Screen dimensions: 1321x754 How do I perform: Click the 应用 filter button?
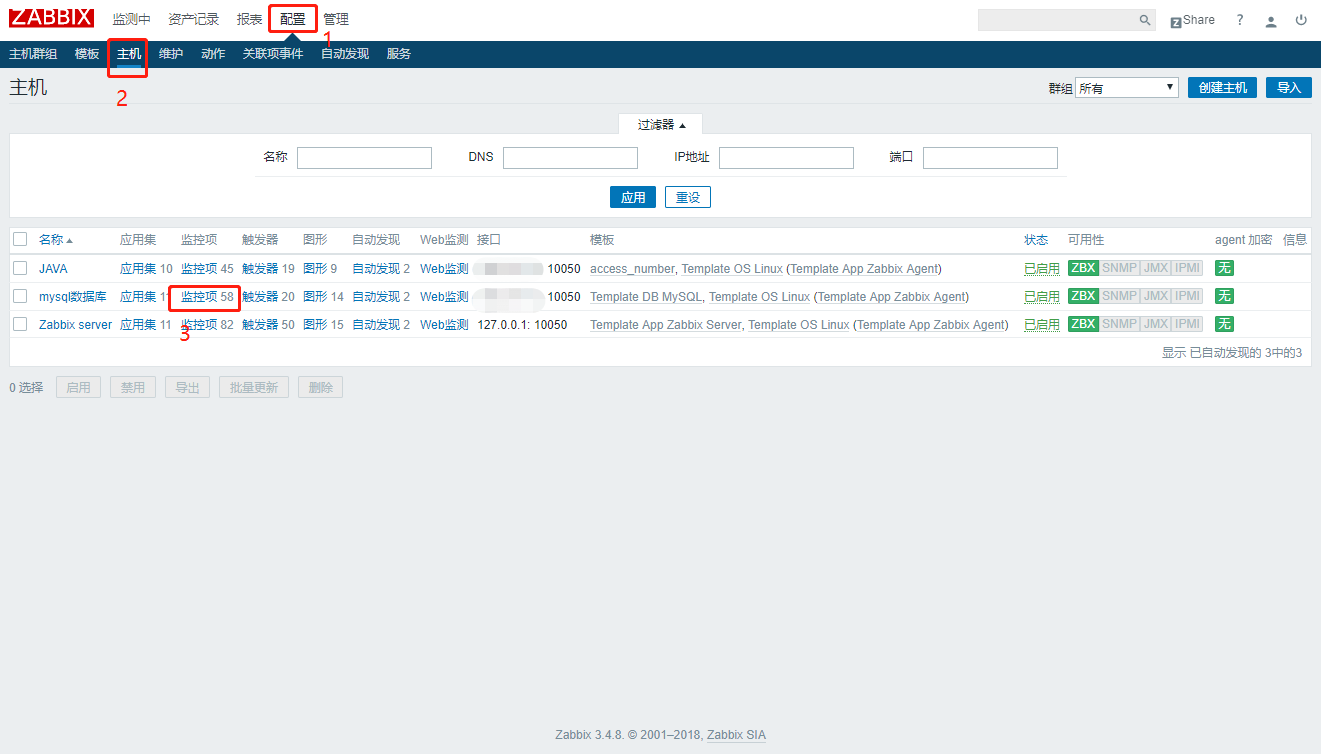point(633,197)
